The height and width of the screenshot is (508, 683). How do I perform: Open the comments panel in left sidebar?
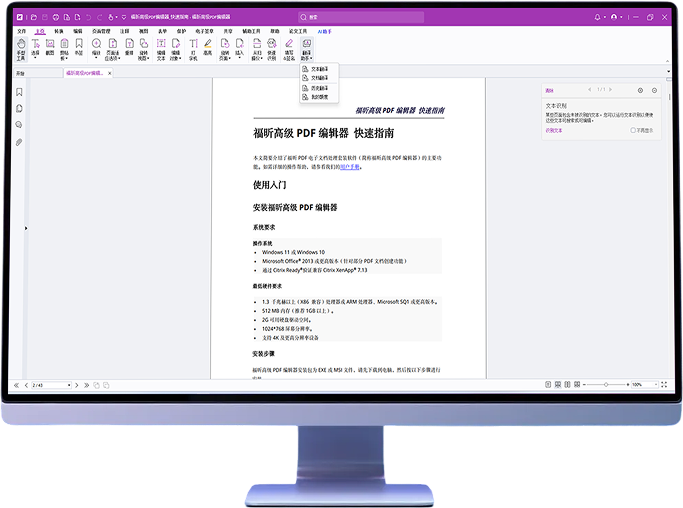click(19, 125)
